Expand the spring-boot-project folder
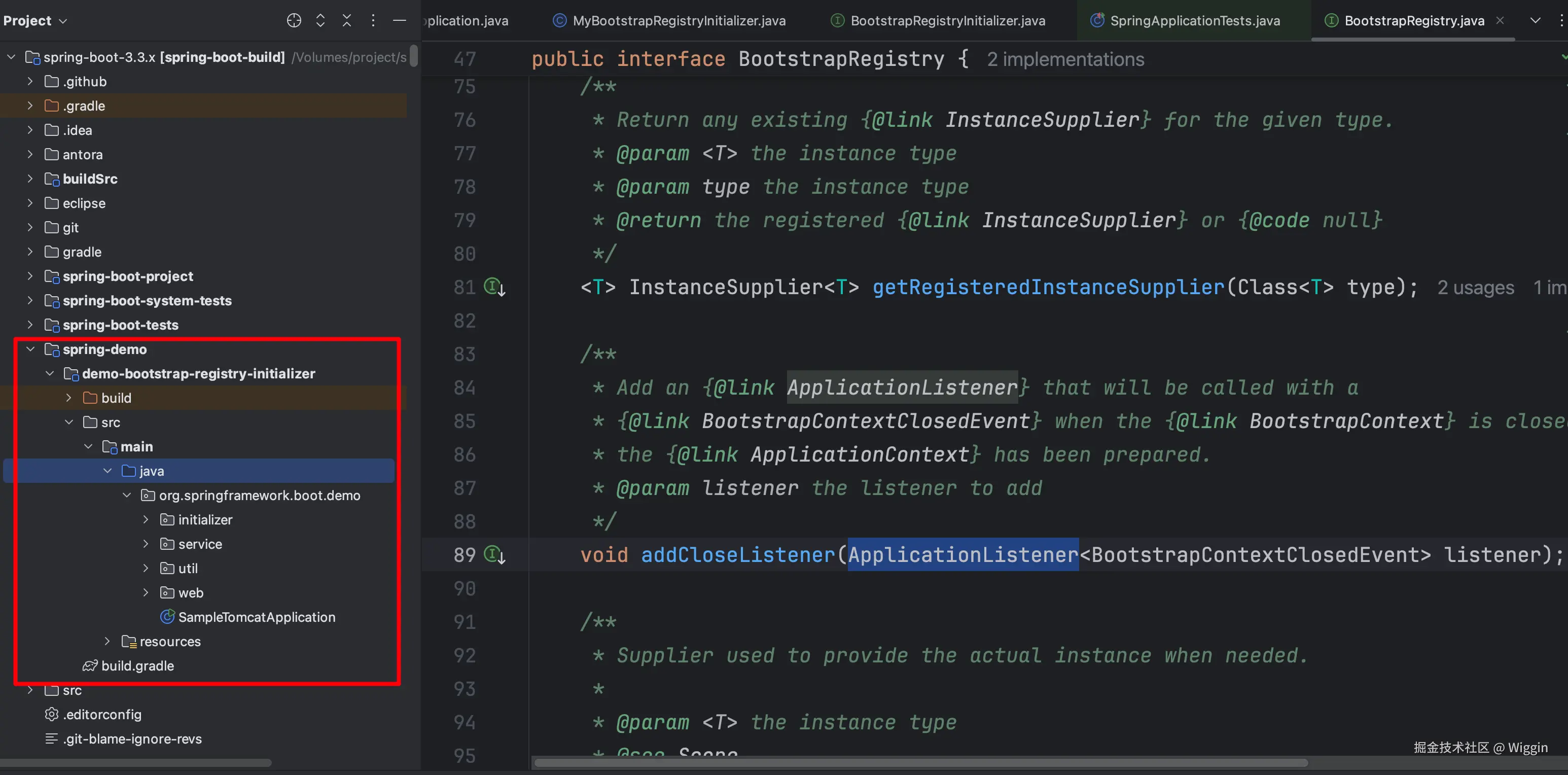 30,276
